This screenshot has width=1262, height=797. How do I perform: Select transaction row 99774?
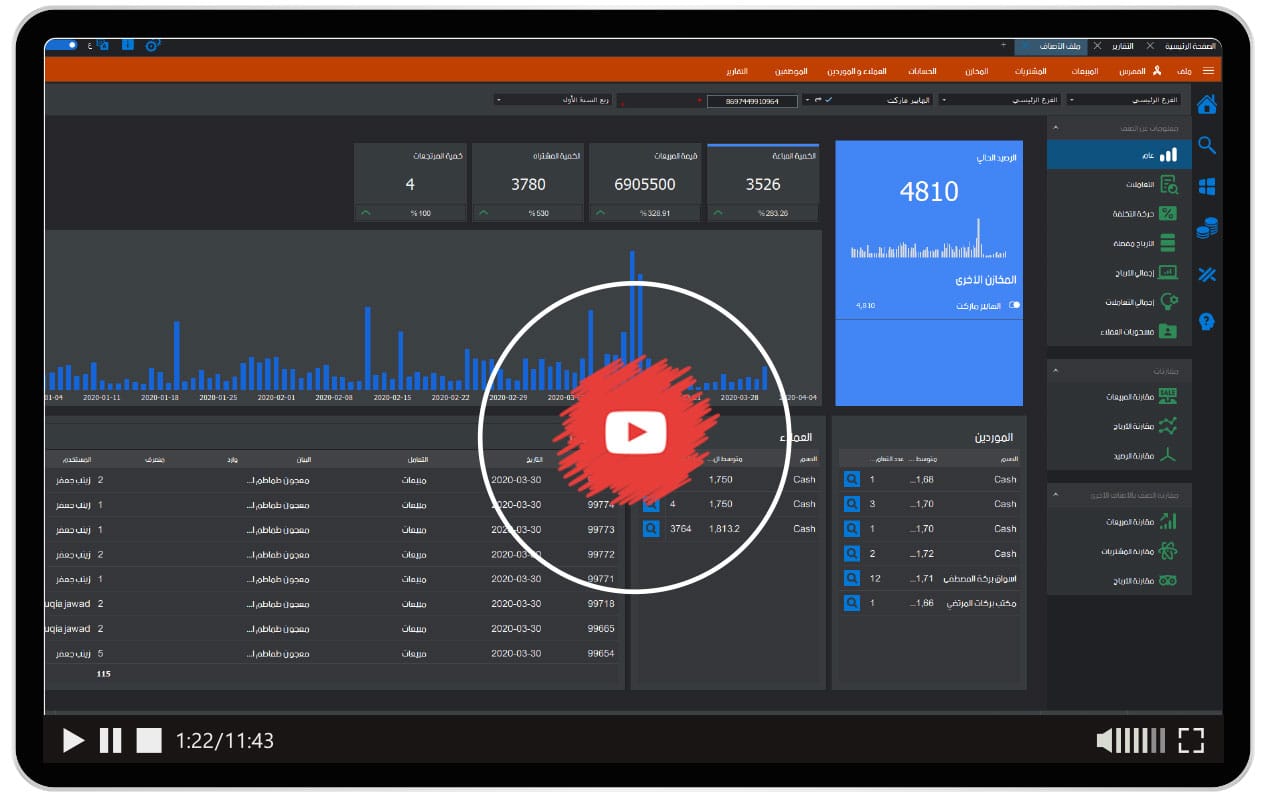click(x=331, y=504)
